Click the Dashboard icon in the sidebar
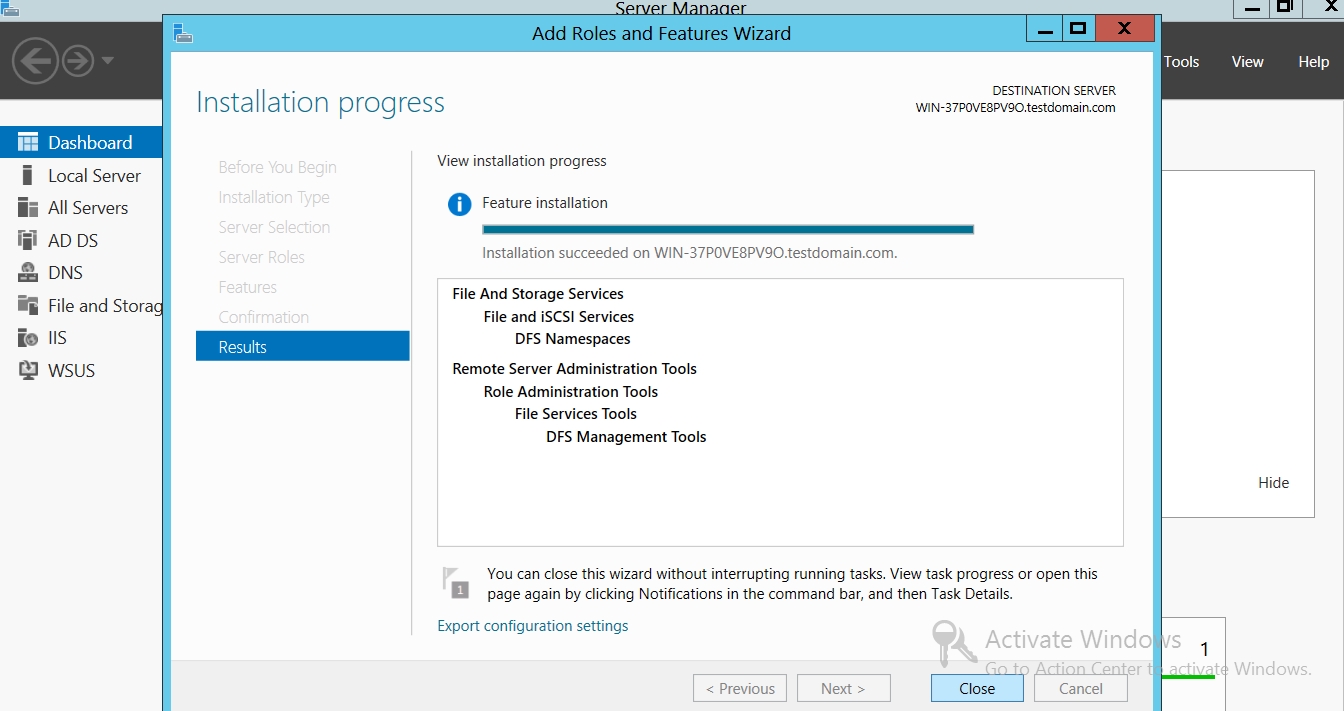Viewport: 1344px width, 711px height. click(x=28, y=143)
